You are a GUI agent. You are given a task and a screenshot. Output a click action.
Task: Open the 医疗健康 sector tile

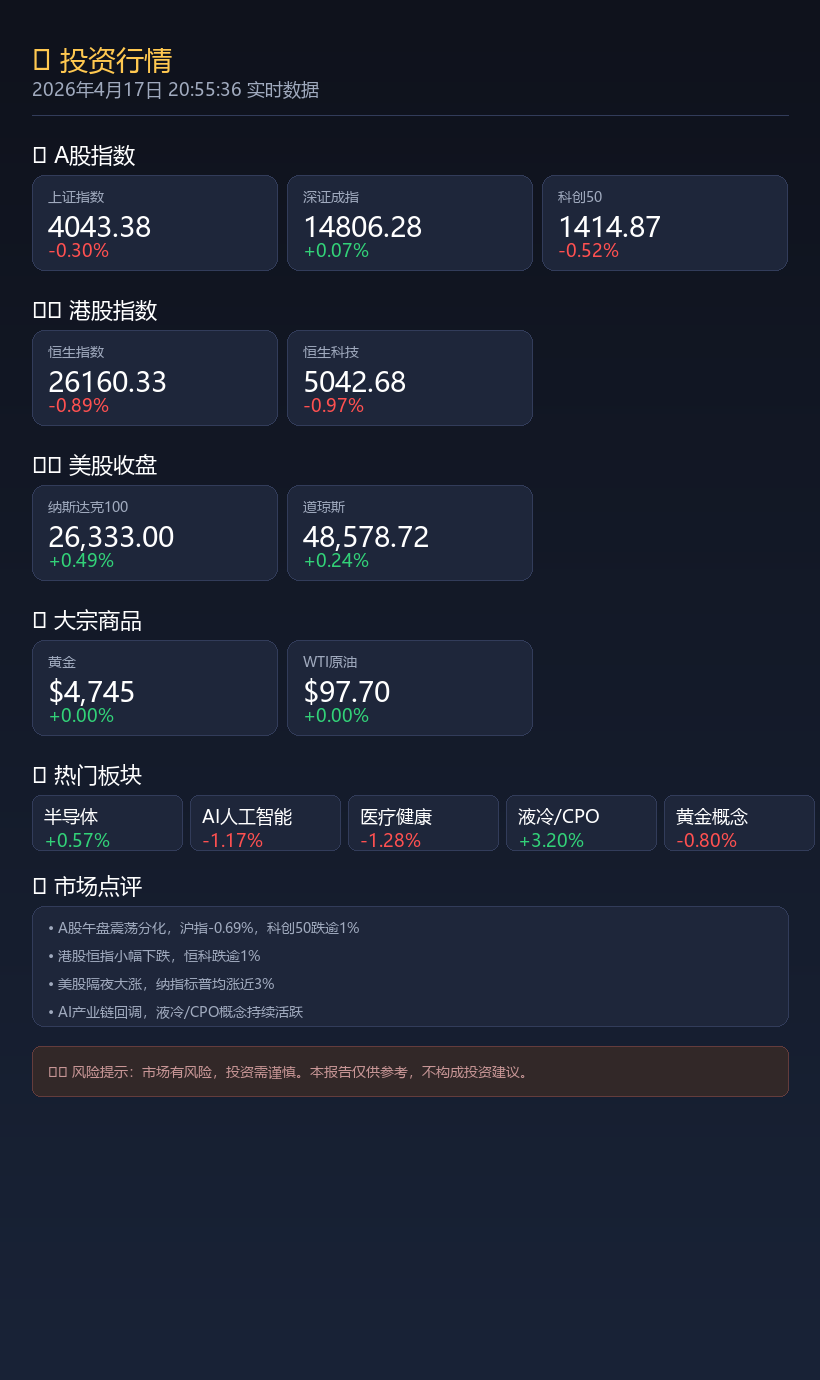point(424,823)
